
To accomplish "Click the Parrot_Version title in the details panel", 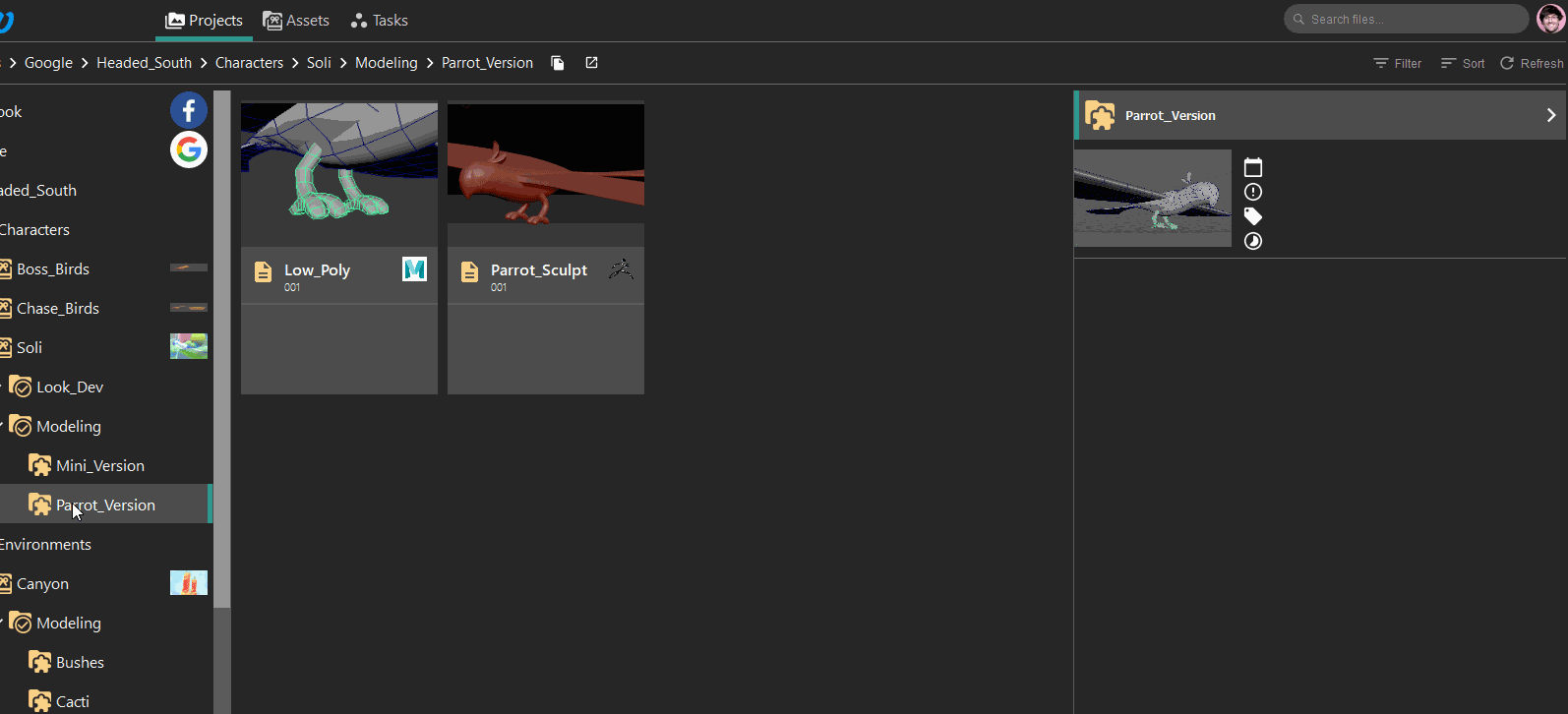I will coord(1171,116).
